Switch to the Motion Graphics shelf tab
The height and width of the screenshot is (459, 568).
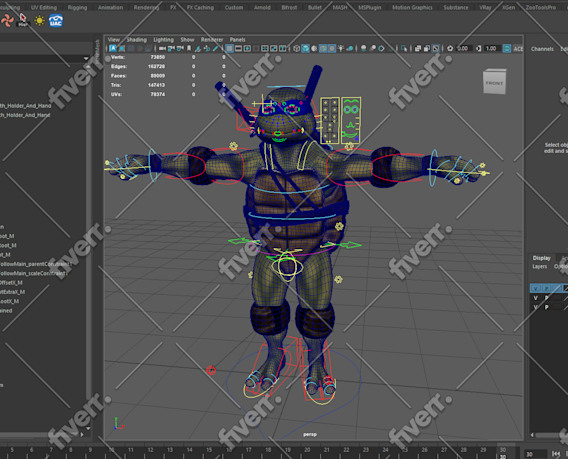point(412,7)
